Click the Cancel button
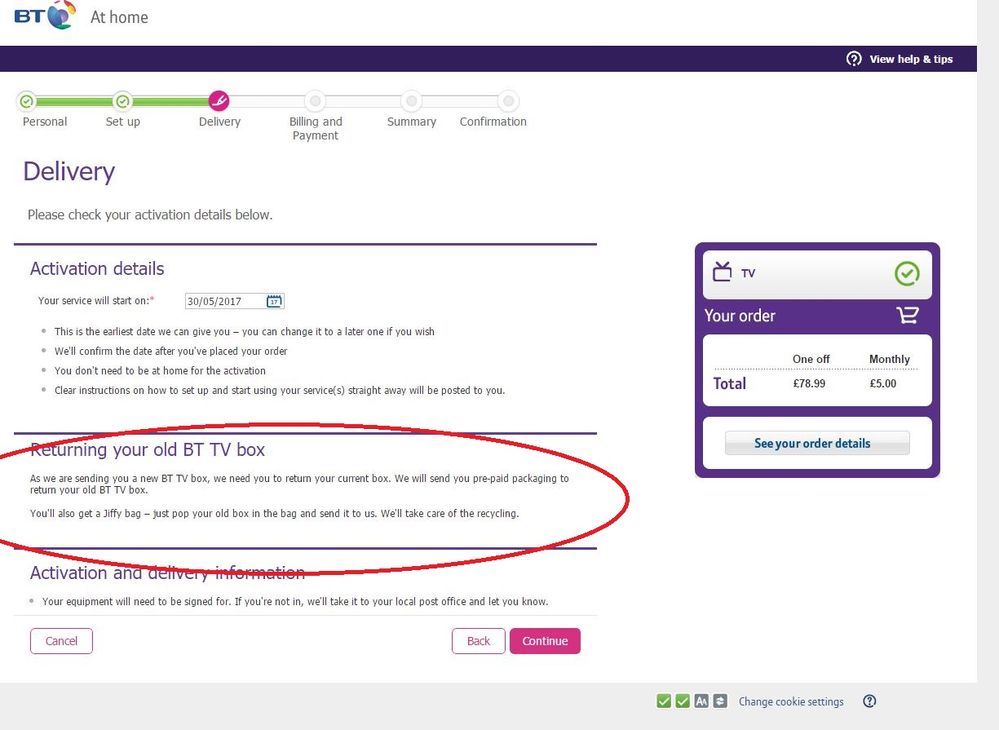The image size is (999, 730). click(61, 641)
